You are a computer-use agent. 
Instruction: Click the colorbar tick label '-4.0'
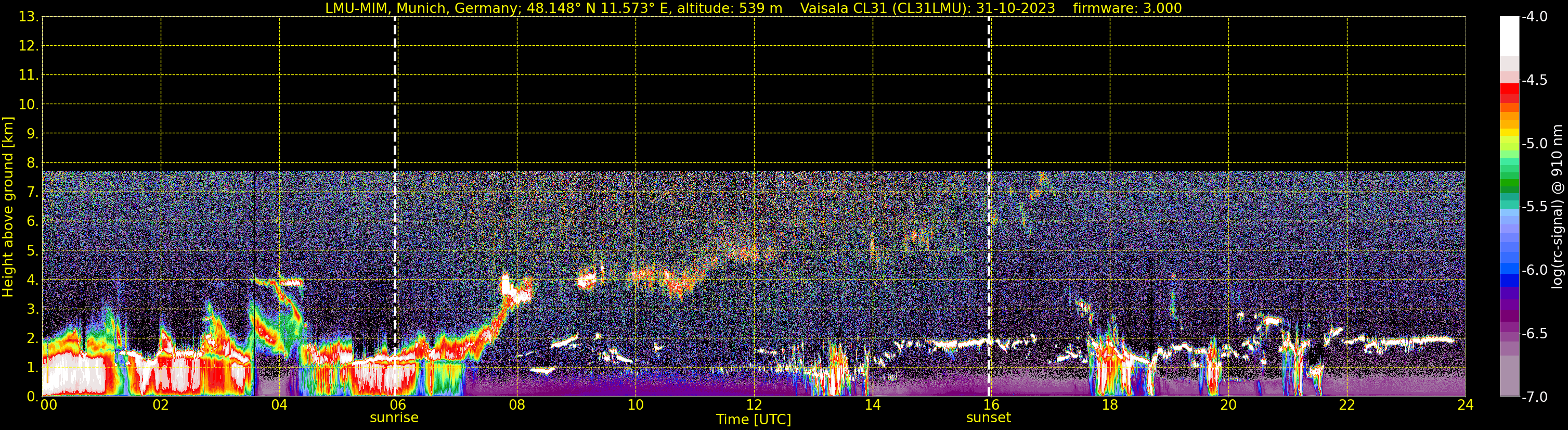pyautogui.click(x=1534, y=17)
